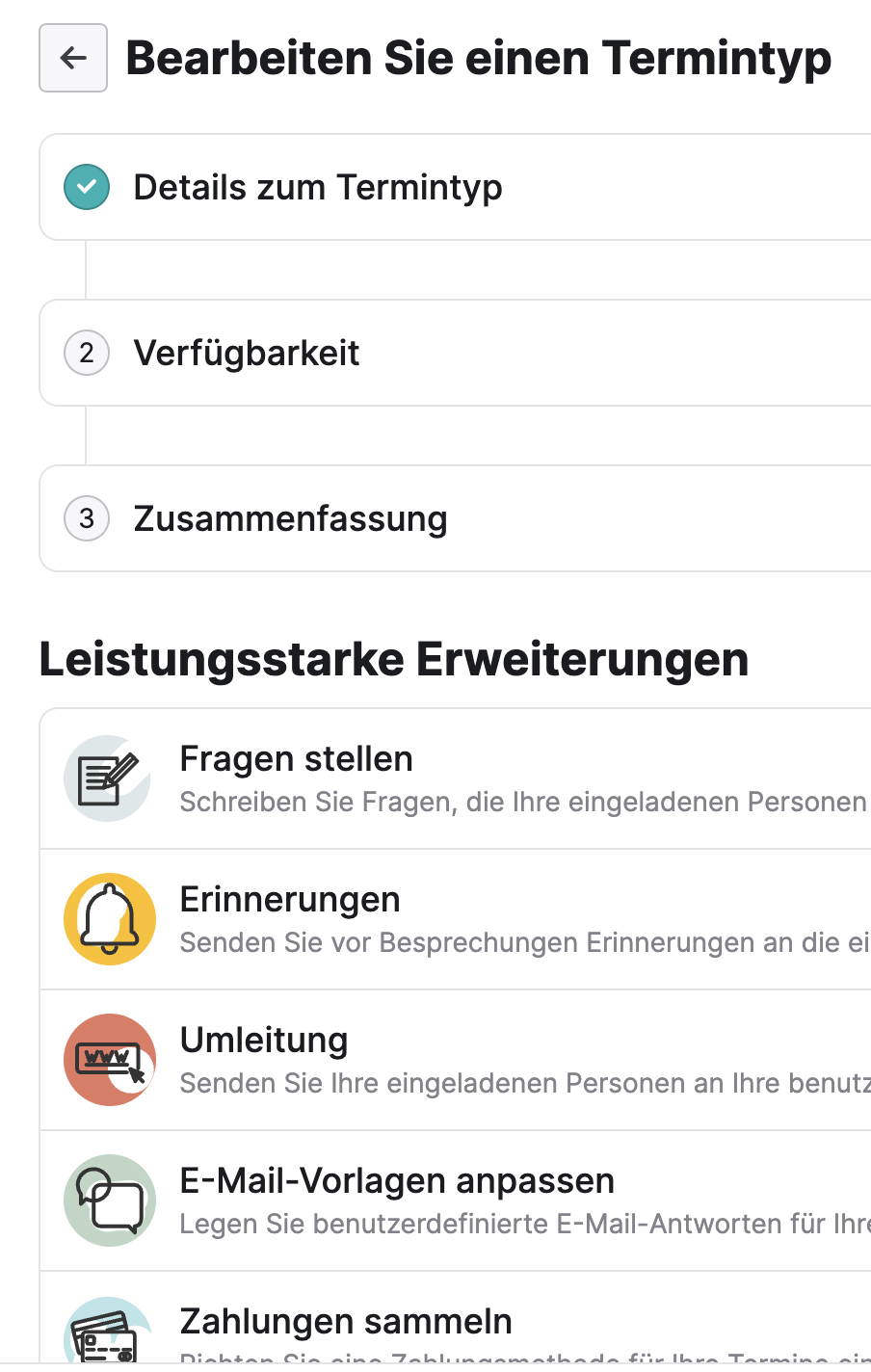Open the Erinnerungen extension

click(x=455, y=919)
